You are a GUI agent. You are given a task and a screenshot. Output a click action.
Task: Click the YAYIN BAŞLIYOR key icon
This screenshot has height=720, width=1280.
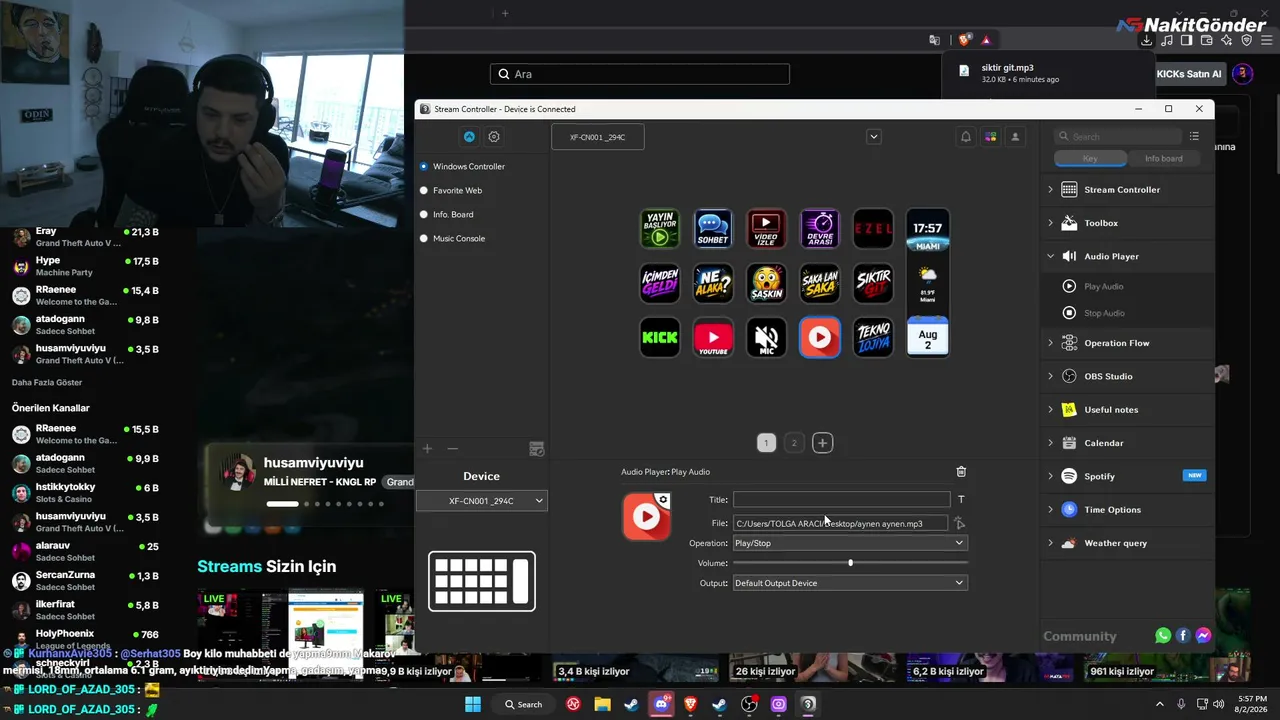660,228
